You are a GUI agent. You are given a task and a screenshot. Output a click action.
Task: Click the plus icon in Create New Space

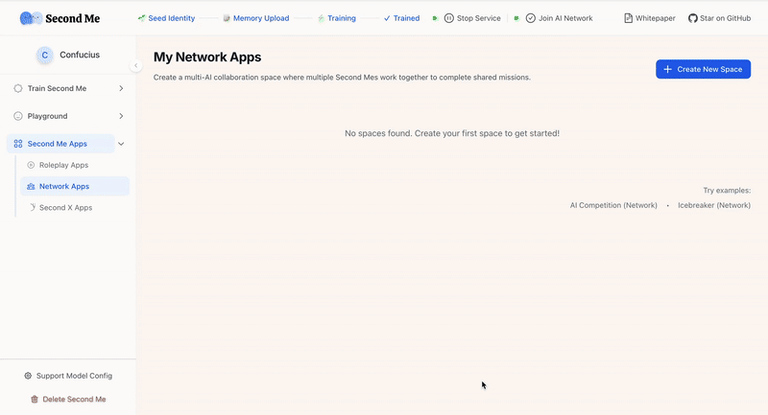667,69
